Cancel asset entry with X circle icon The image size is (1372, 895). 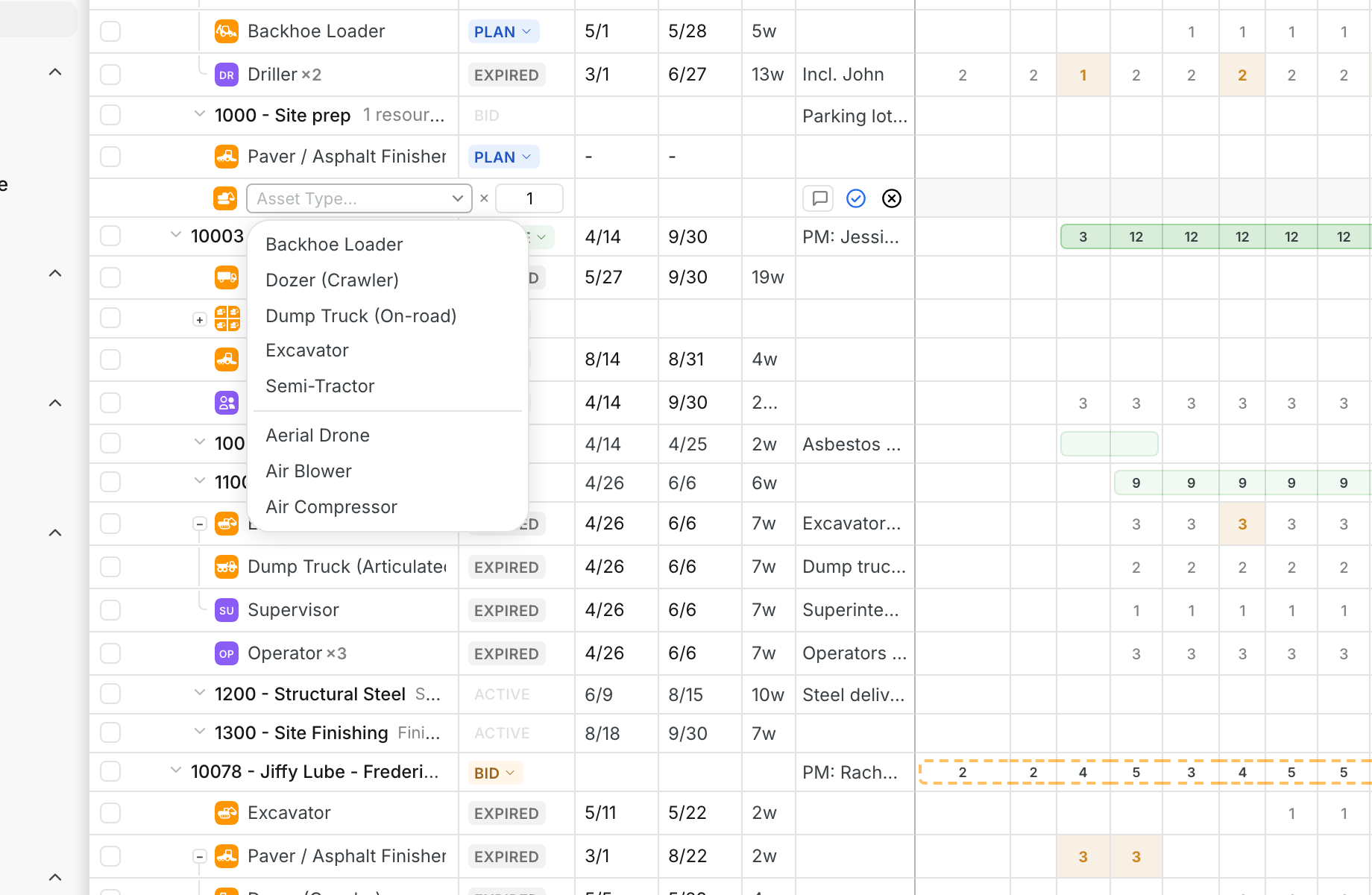(892, 198)
